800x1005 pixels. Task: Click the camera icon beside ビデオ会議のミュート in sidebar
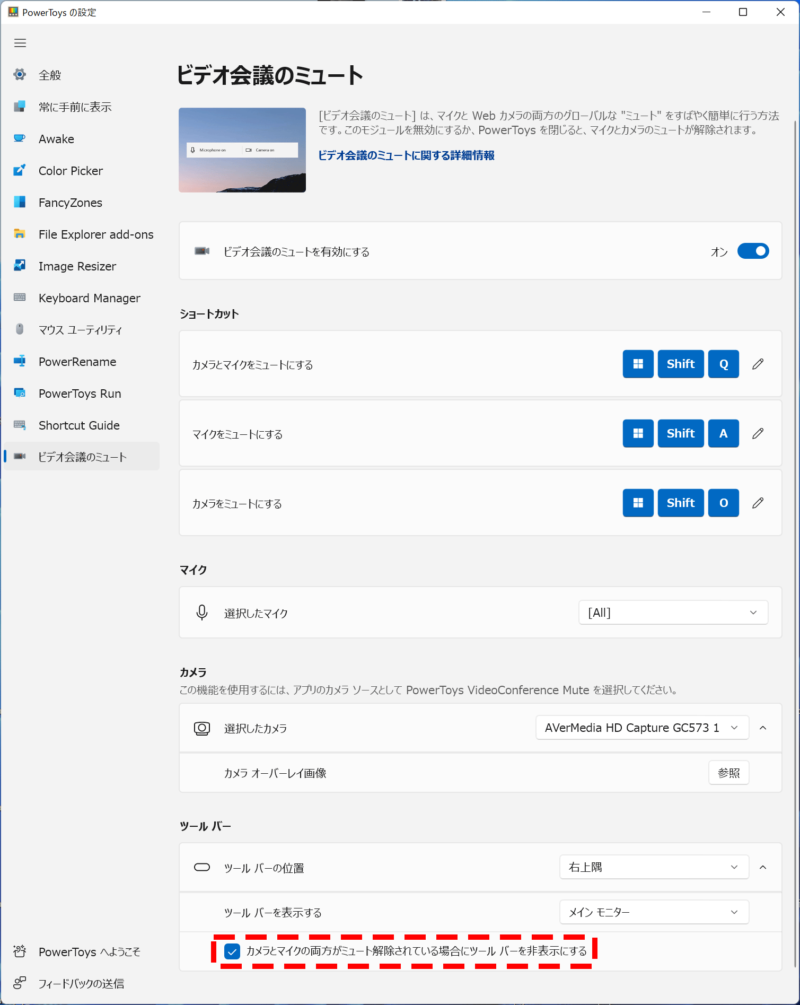tap(20, 456)
